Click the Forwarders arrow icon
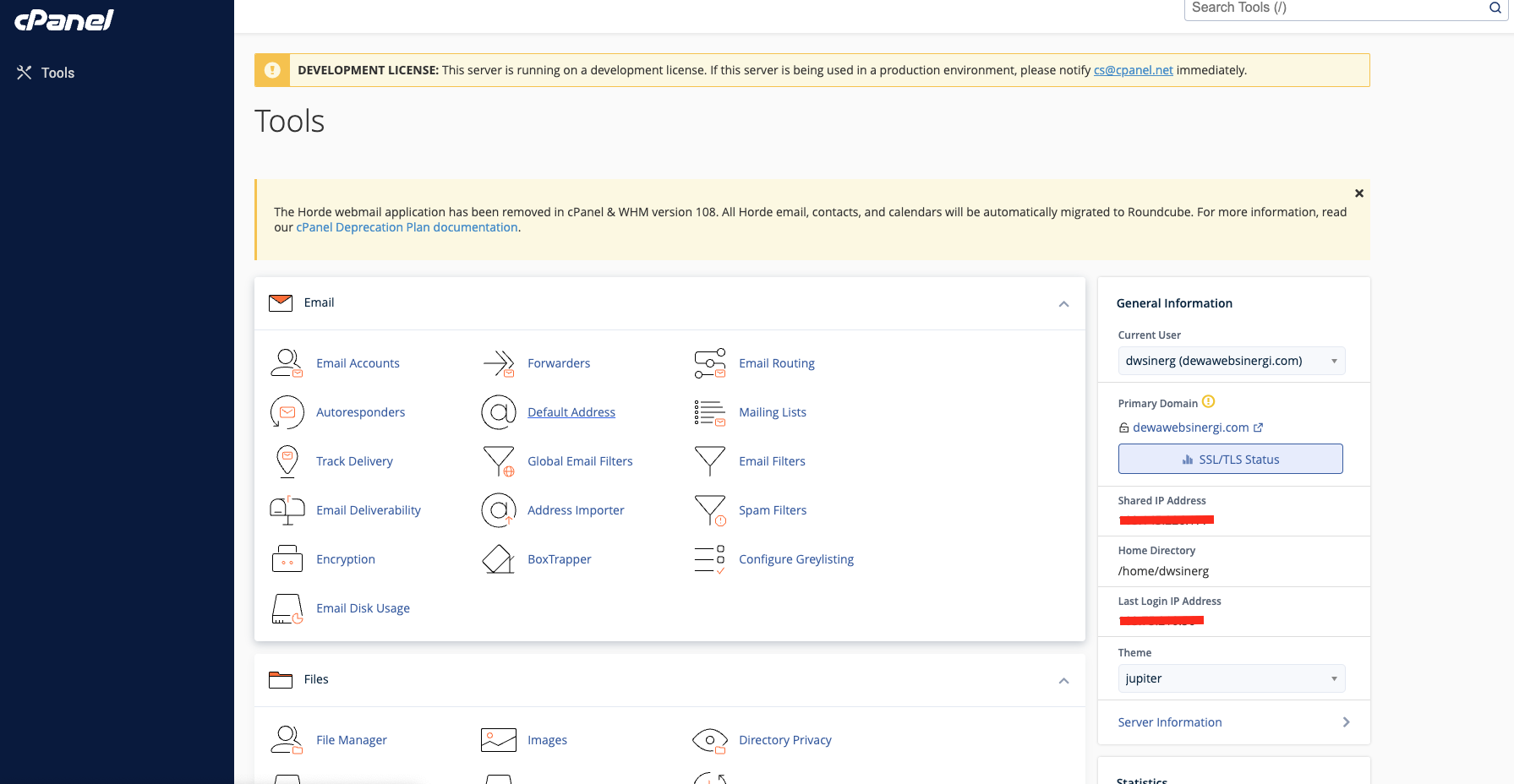 point(499,363)
